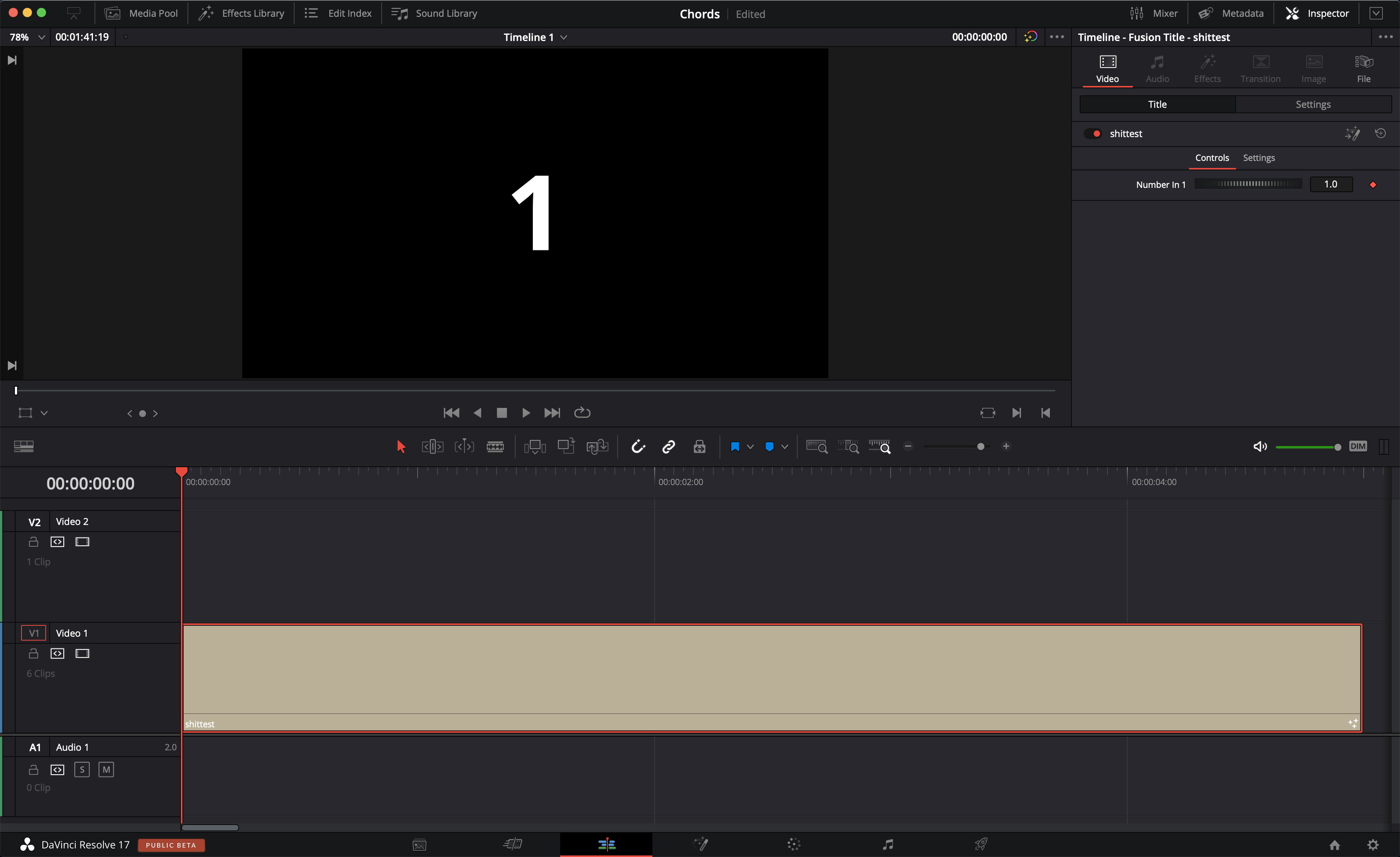The height and width of the screenshot is (857, 1400).
Task: Open the viewer three-dot options menu
Action: tap(1057, 37)
